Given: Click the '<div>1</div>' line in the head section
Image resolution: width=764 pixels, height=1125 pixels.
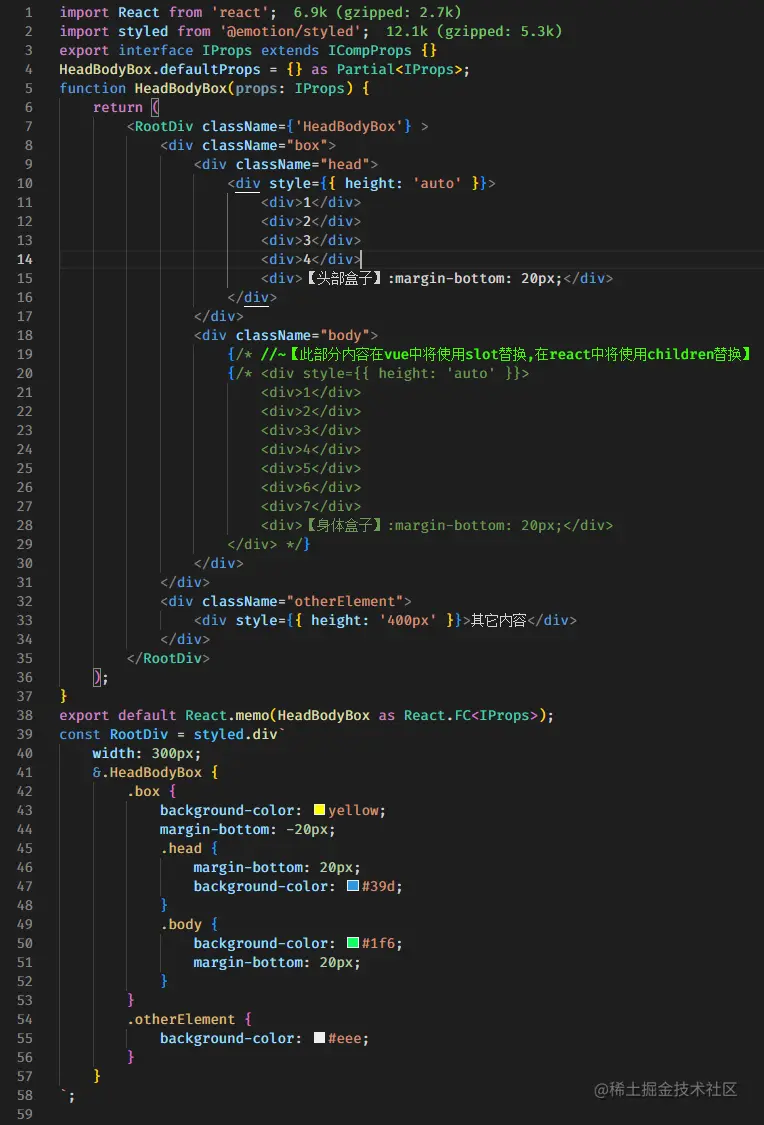Looking at the screenshot, I should point(311,202).
